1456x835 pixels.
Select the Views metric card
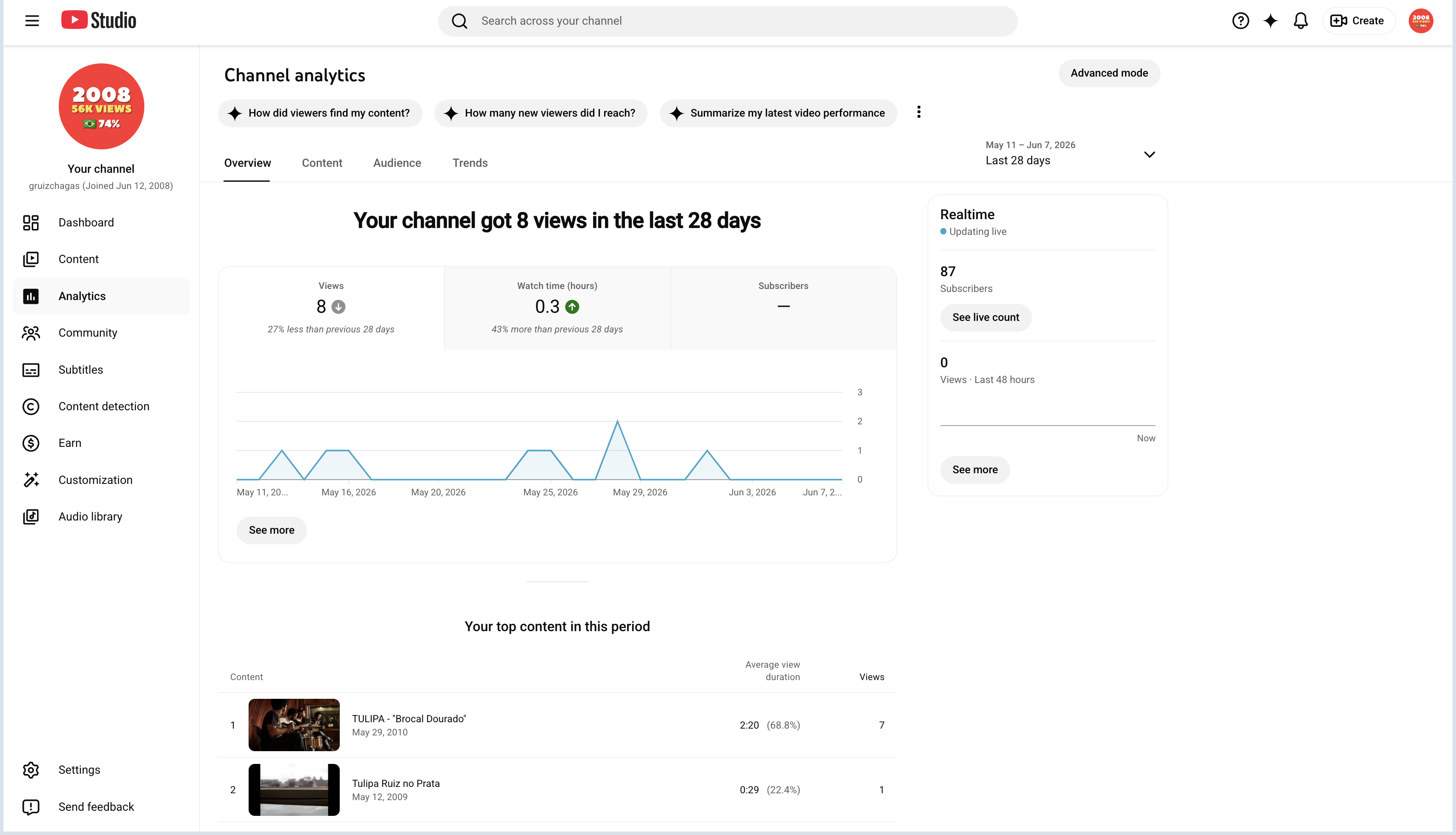(x=331, y=308)
